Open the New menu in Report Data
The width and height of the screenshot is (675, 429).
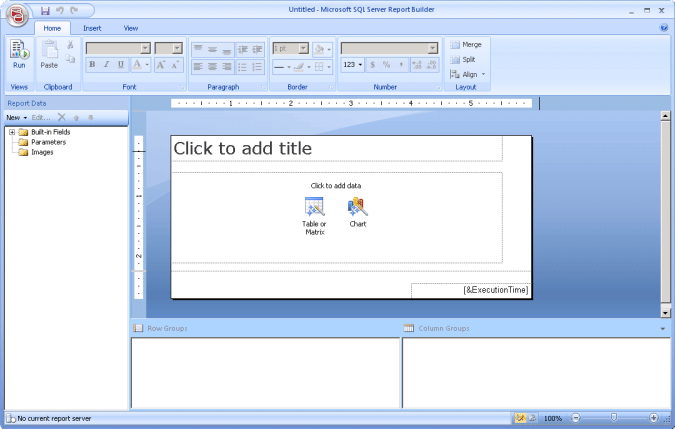click(16, 117)
